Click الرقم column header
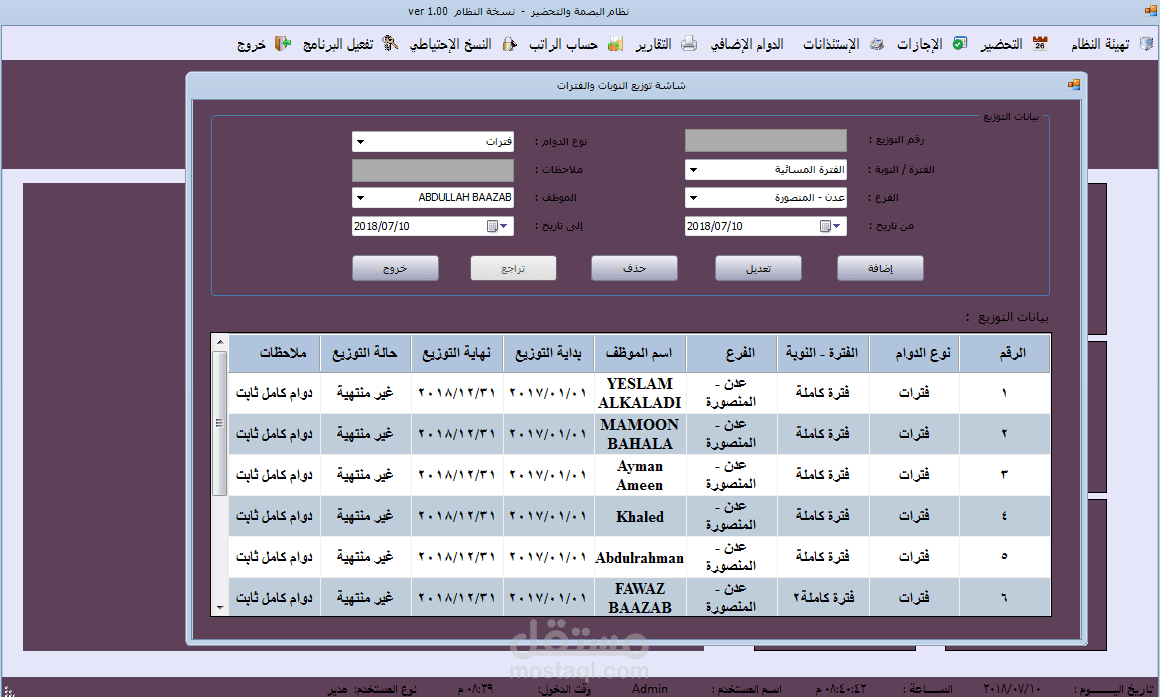This screenshot has height=697, width=1160. [1005, 353]
